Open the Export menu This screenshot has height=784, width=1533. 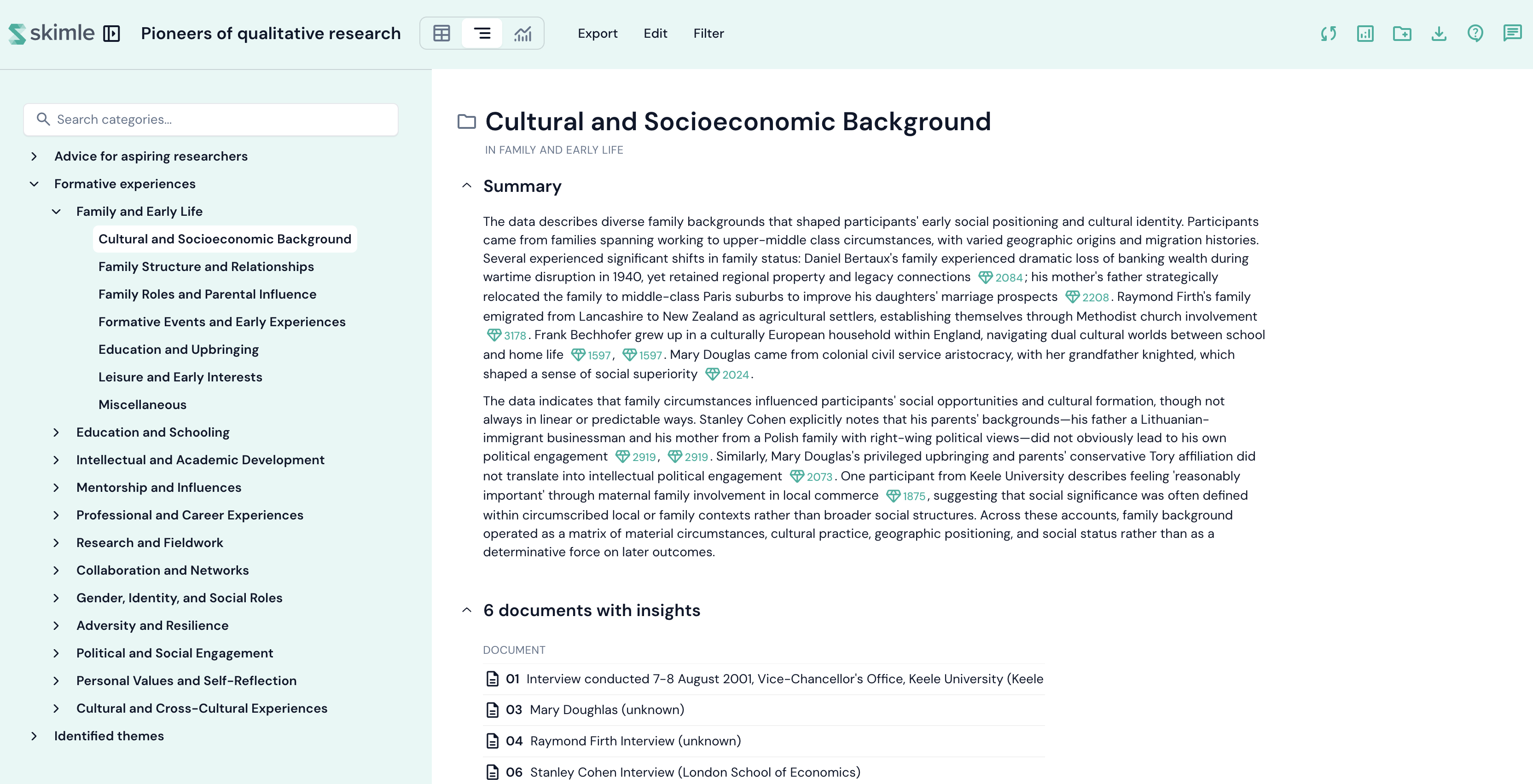tap(597, 33)
